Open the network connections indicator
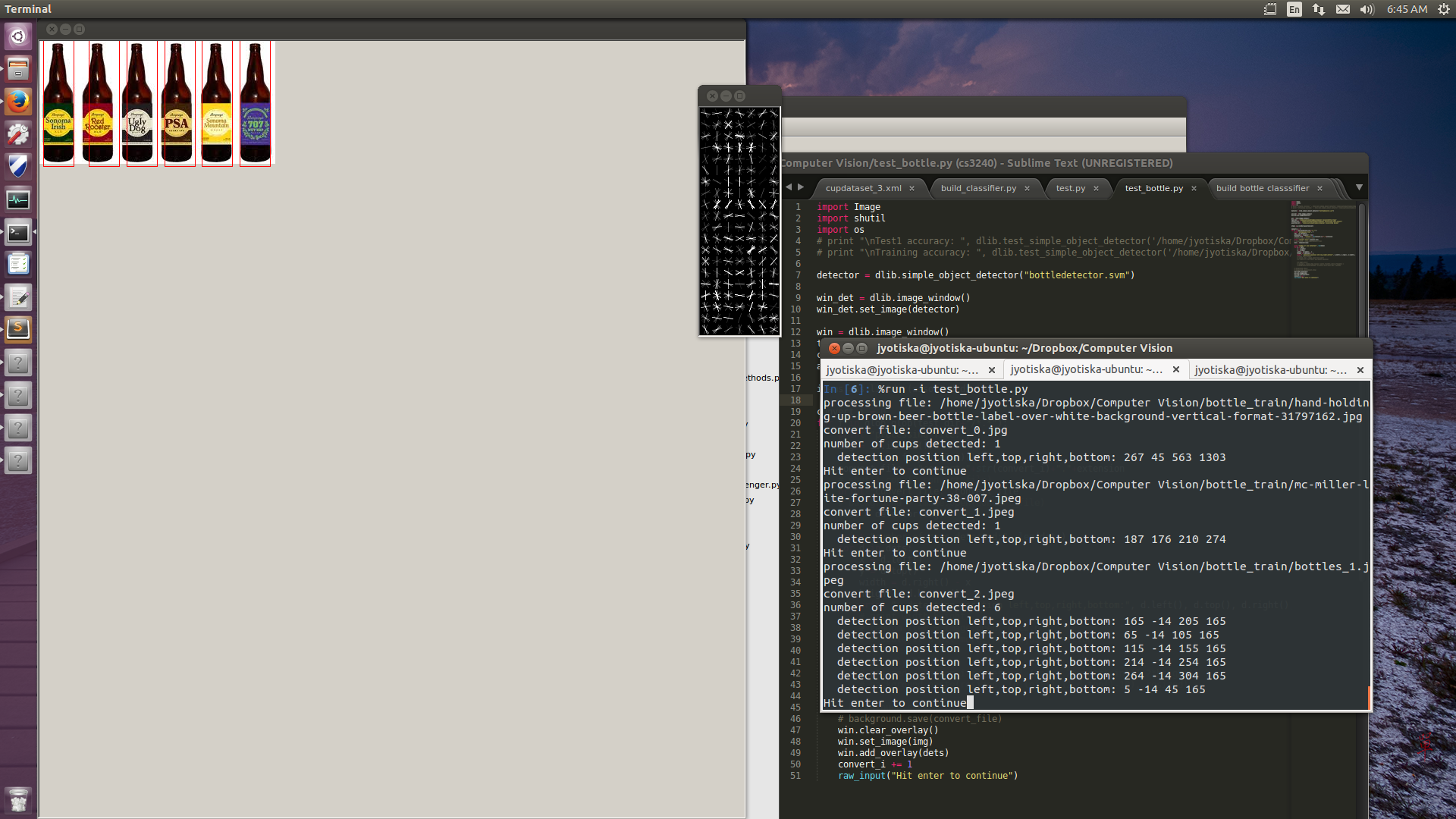This screenshot has width=1456, height=819. (x=1319, y=9)
